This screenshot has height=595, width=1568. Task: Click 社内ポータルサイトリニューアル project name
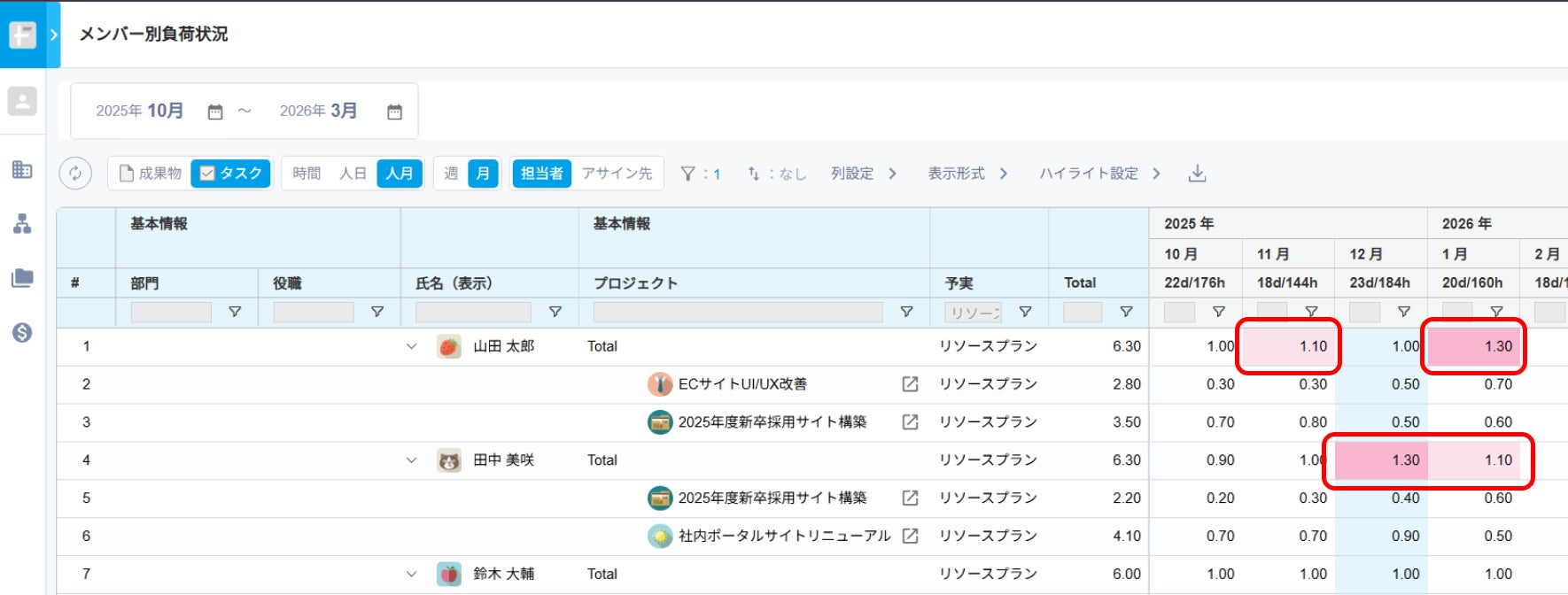784,536
